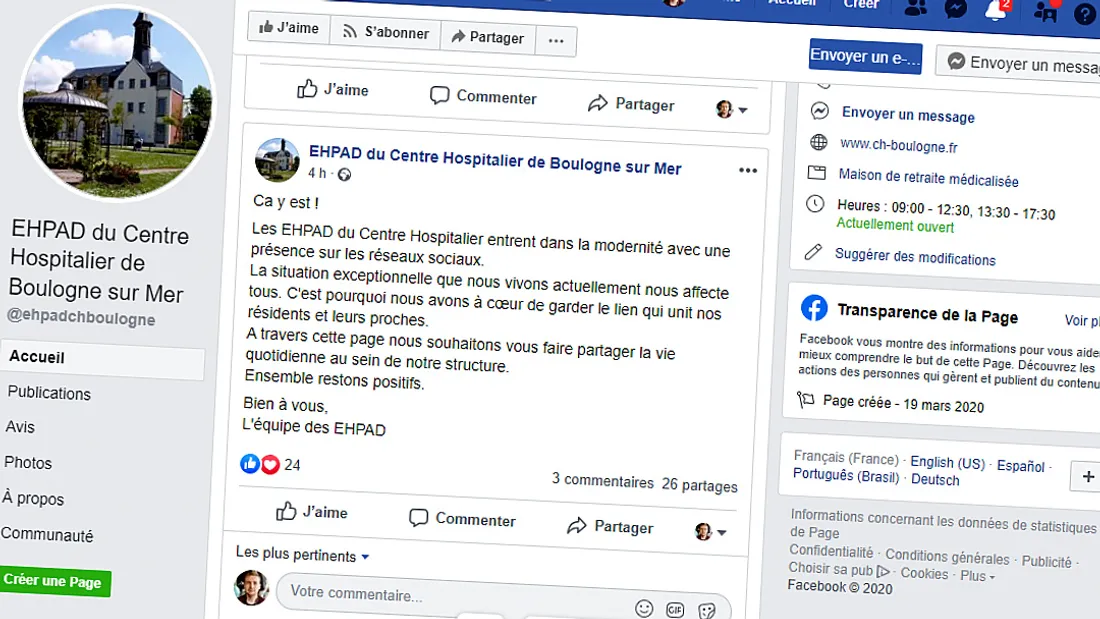
Task: Click the GIF icon in comment box
Action: pyautogui.click(x=675, y=610)
